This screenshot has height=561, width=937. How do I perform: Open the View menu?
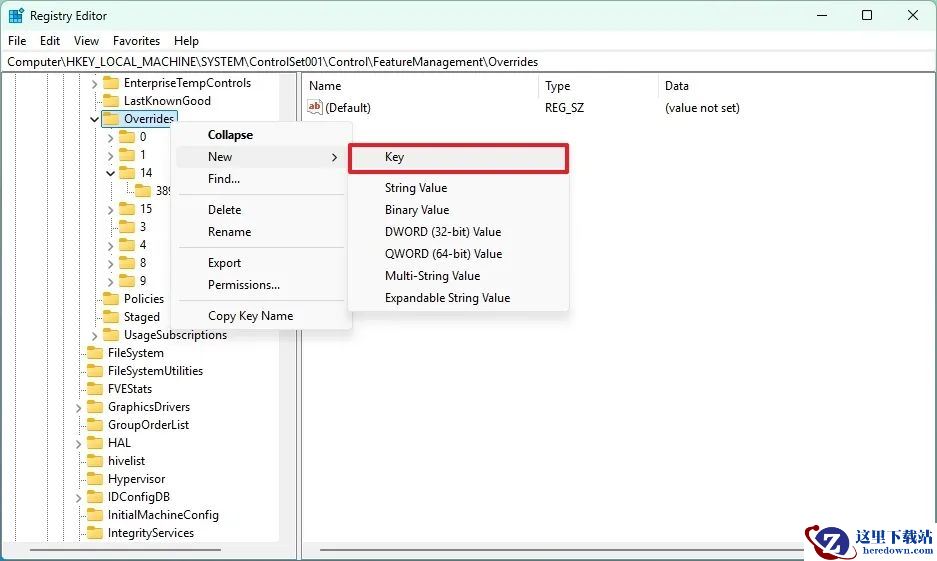pyautogui.click(x=86, y=41)
